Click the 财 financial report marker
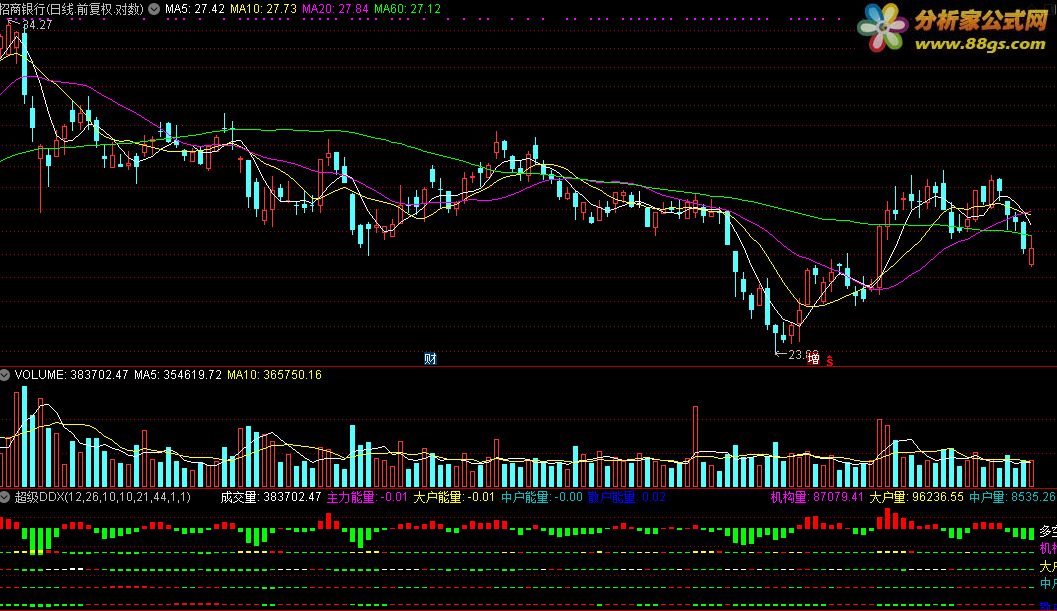1057x611 pixels. click(x=430, y=359)
